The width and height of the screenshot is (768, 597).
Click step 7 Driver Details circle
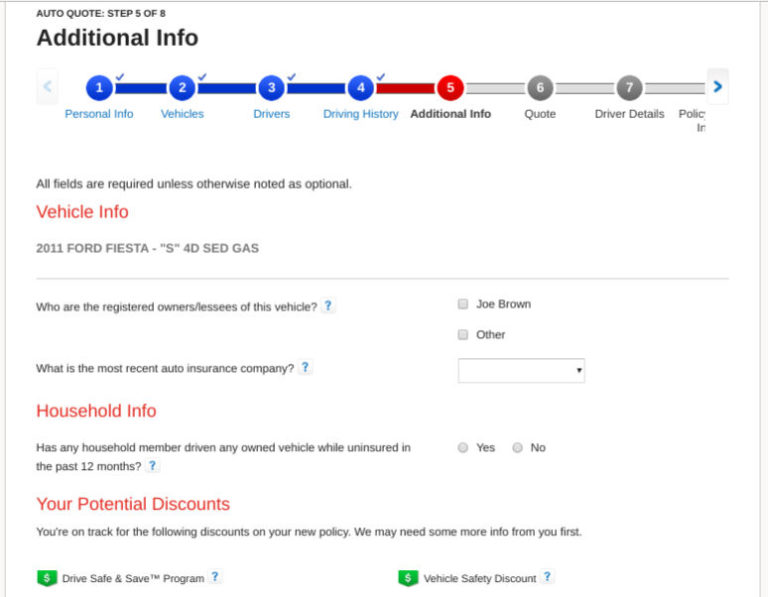pos(629,88)
